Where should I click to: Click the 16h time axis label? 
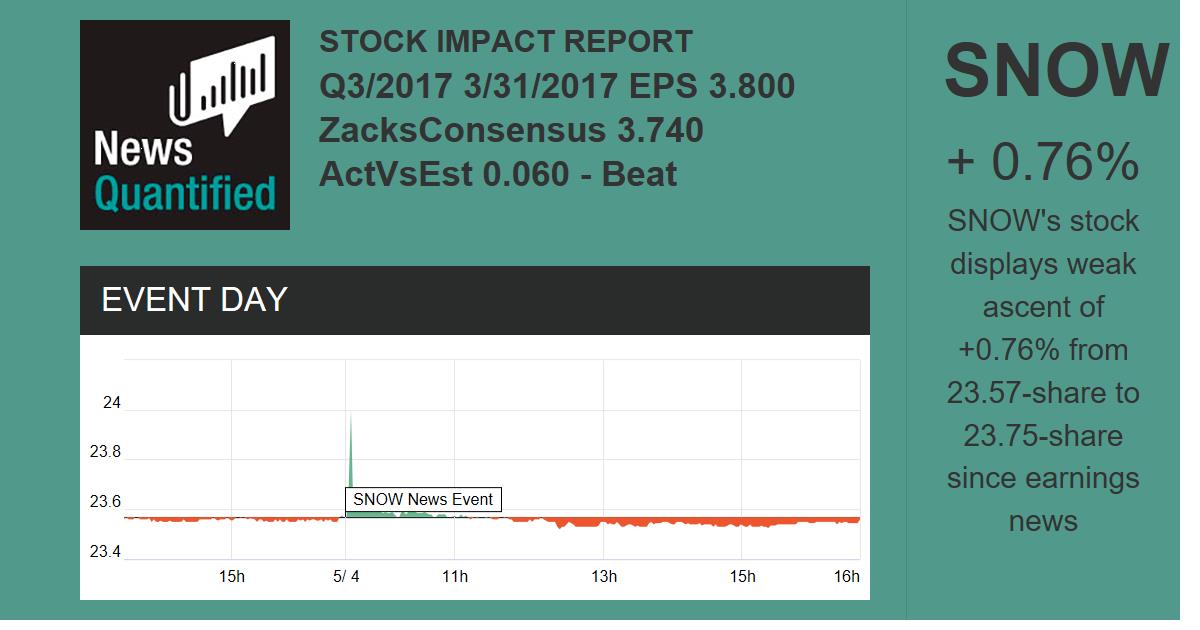[846, 577]
